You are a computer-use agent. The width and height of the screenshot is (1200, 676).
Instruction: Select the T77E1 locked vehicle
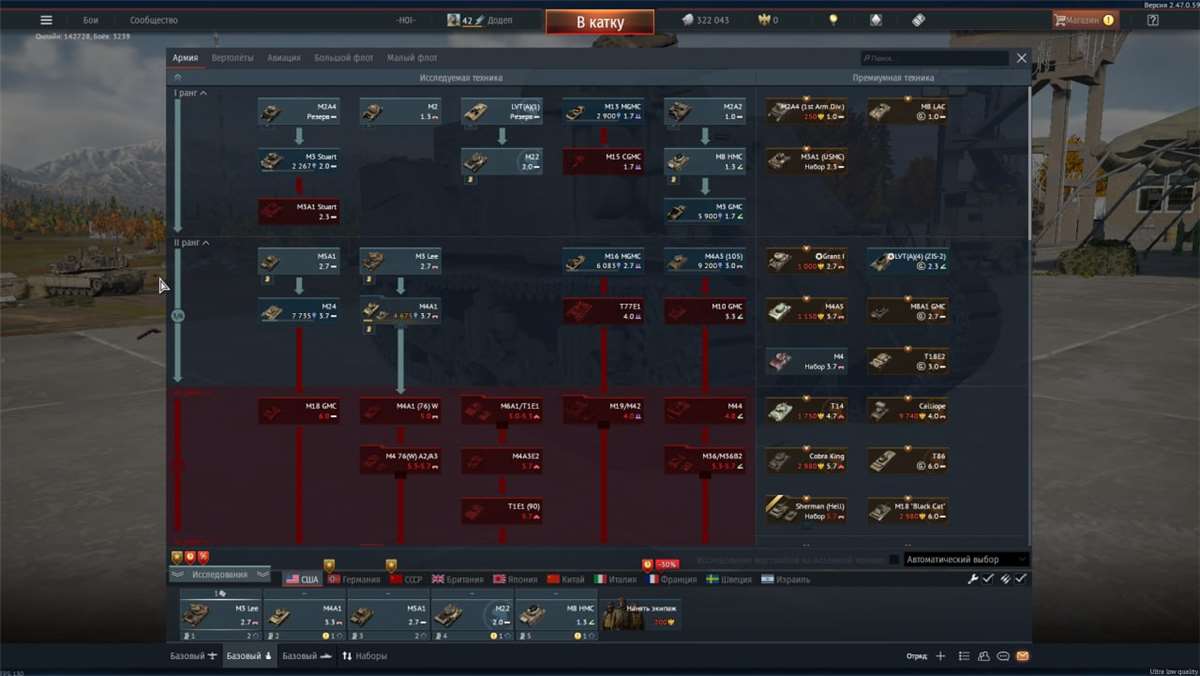(603, 311)
